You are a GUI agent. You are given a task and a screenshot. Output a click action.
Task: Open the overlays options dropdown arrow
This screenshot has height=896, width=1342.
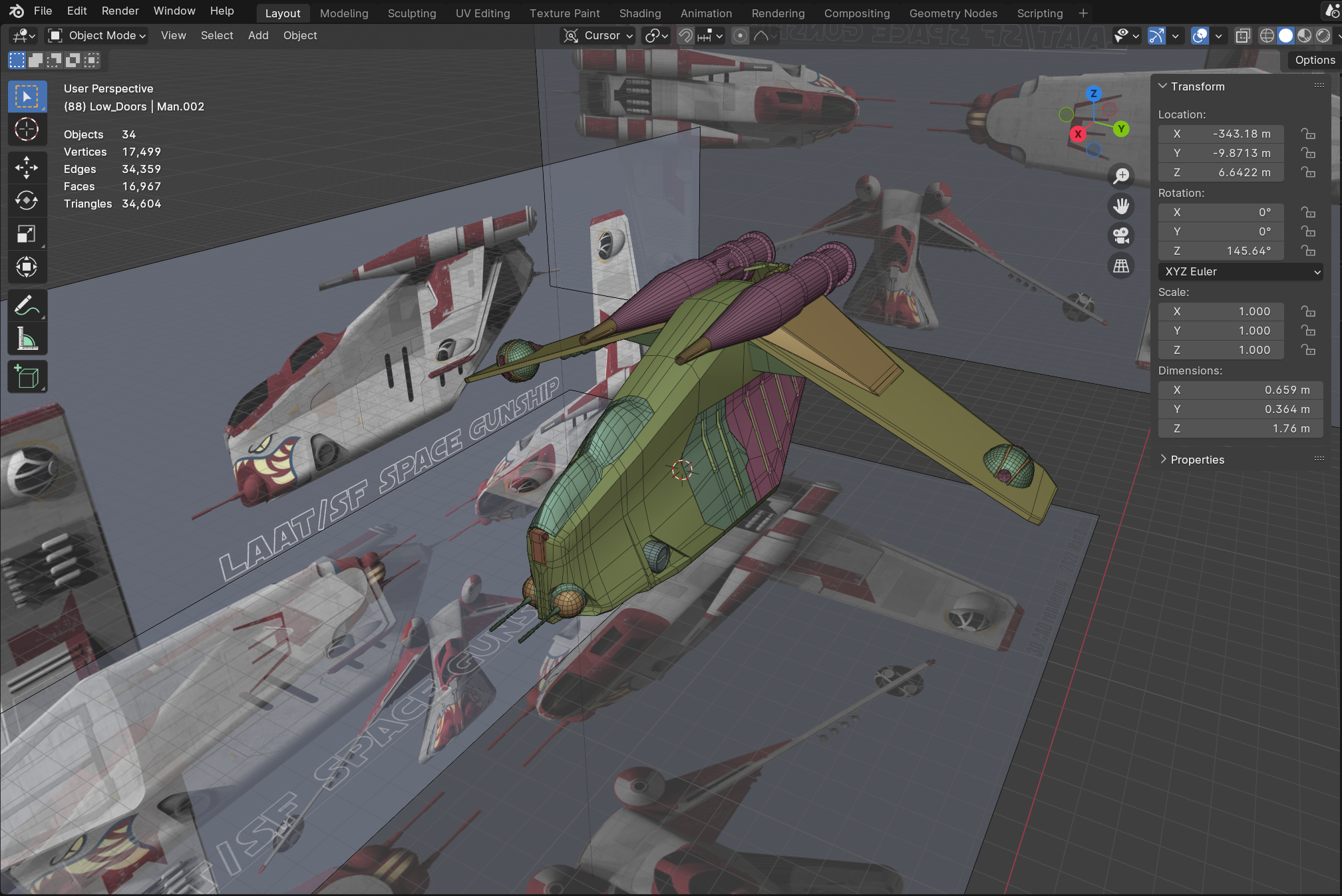click(1218, 36)
